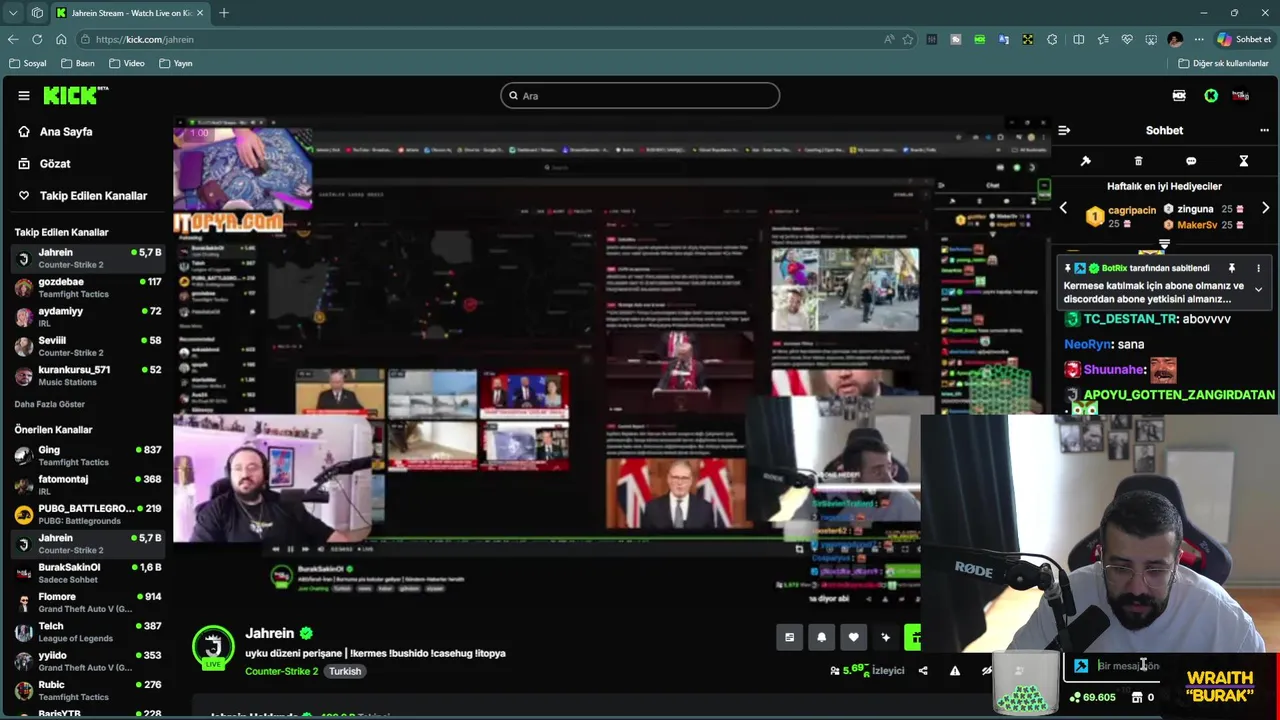Open Rubic recommended channel
The image size is (1280, 720).
[88, 691]
